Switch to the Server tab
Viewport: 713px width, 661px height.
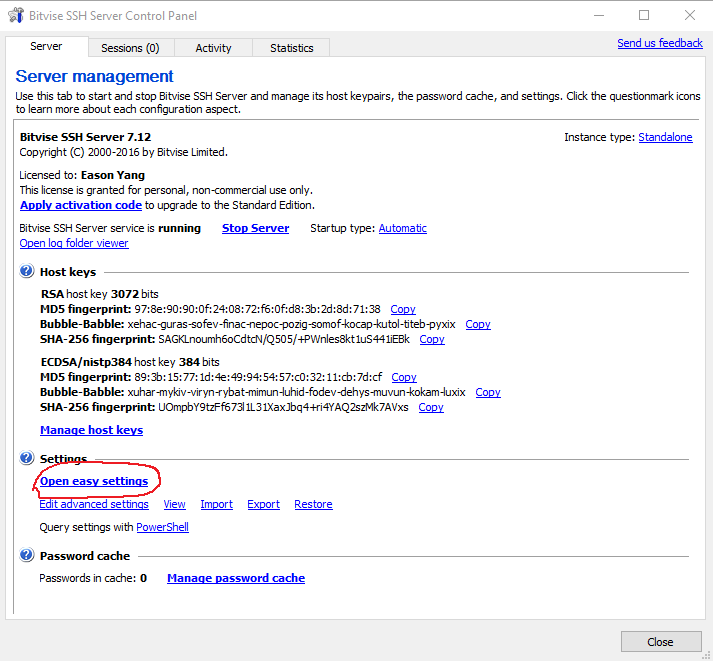click(x=46, y=46)
